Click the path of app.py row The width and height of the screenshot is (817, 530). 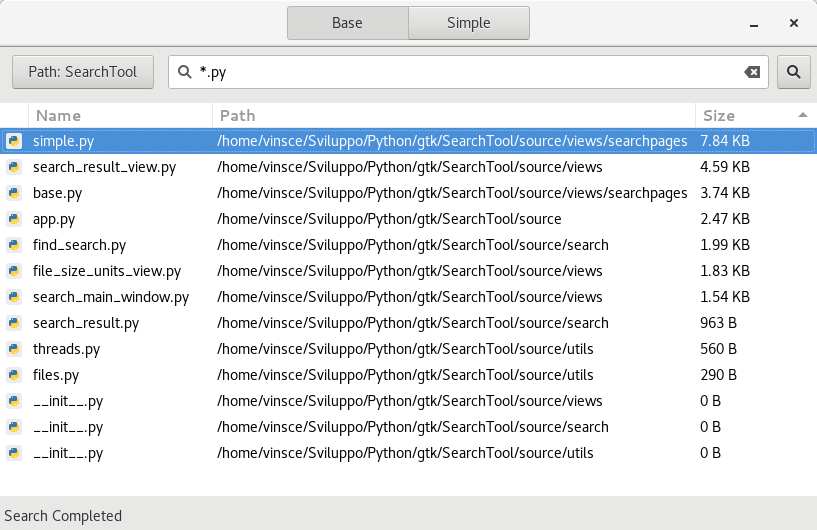coord(389,219)
